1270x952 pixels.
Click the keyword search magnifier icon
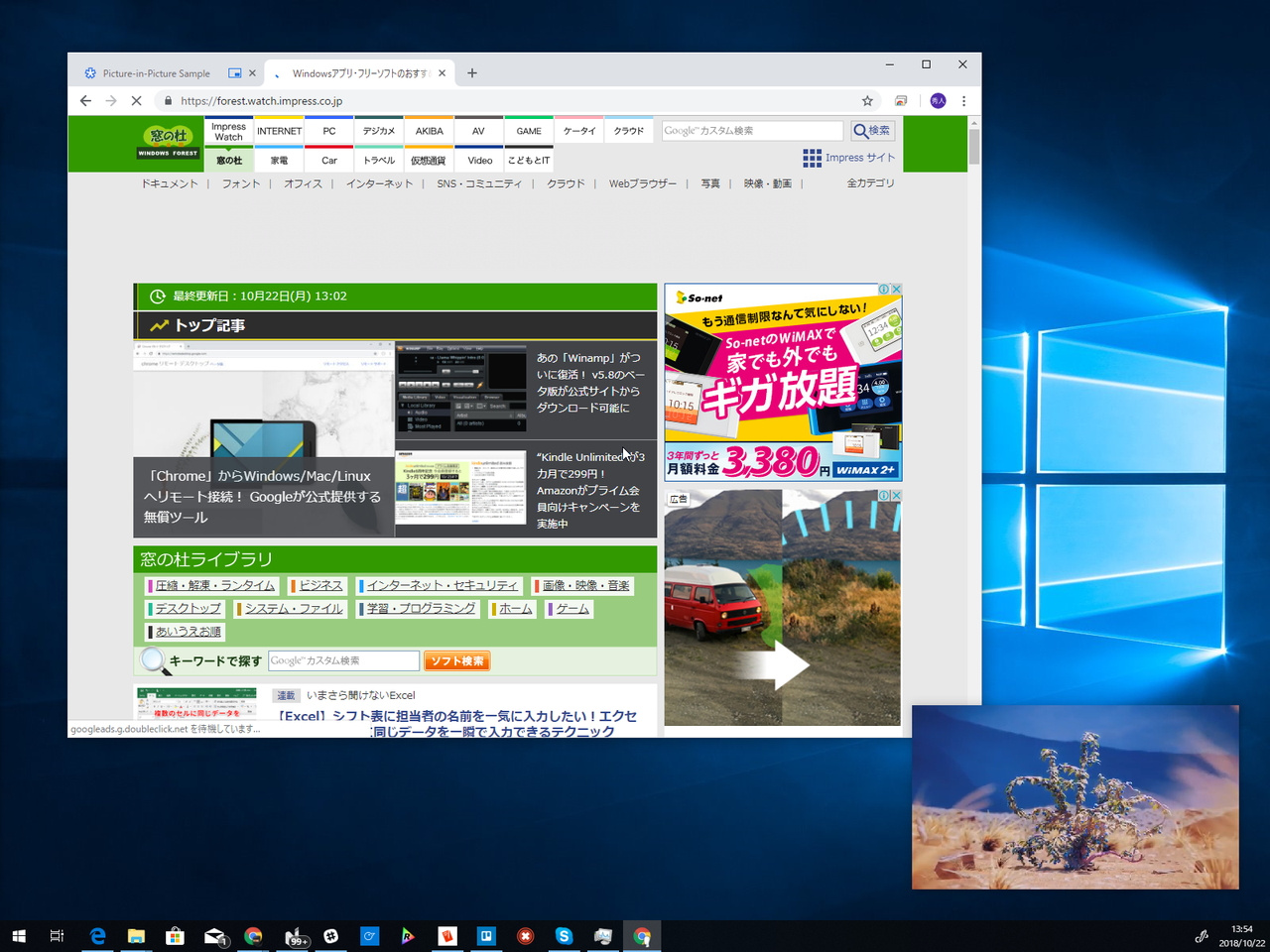(151, 660)
